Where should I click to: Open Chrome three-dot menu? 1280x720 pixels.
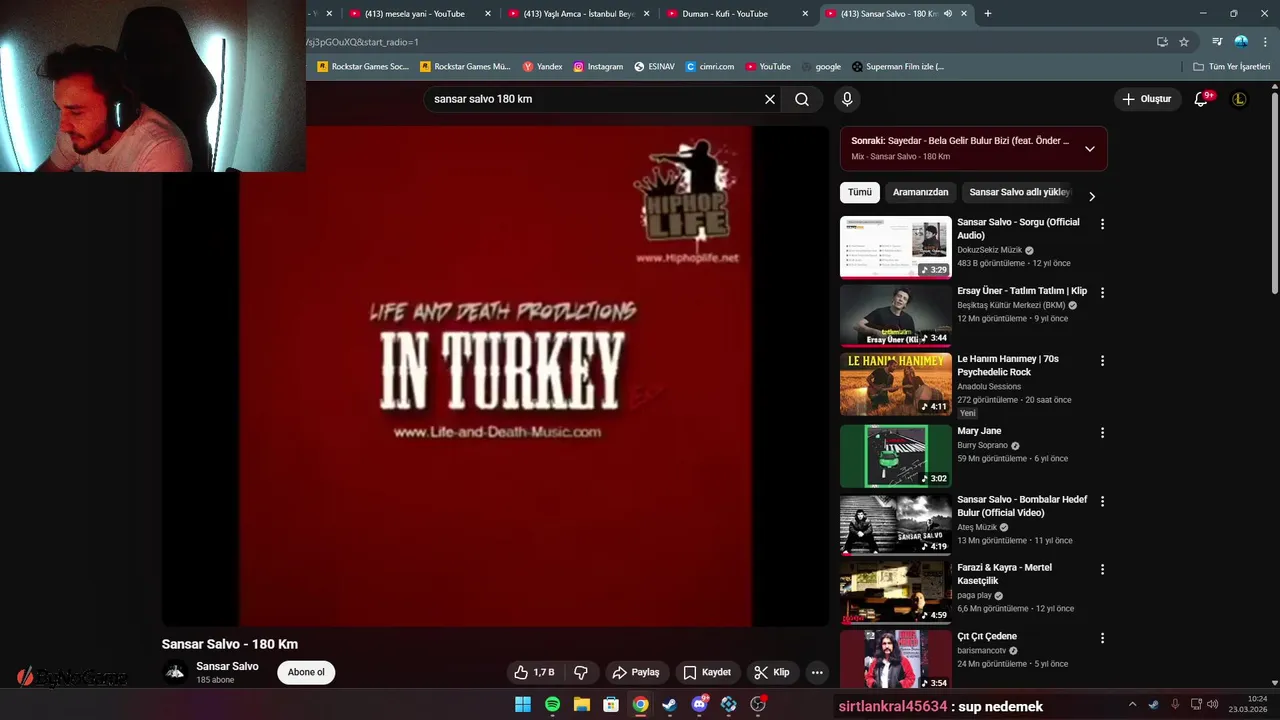point(1266,42)
